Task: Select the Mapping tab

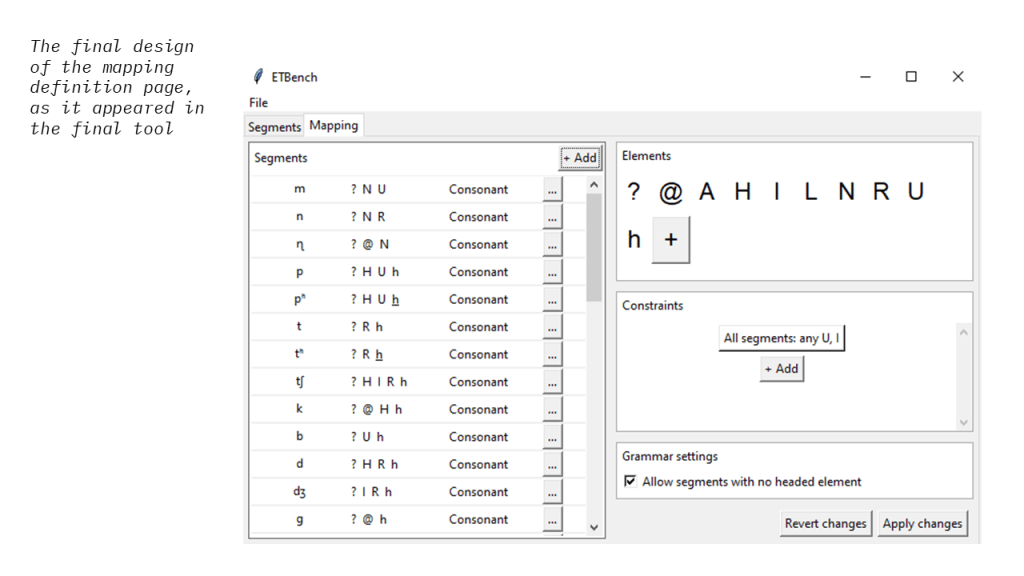Action: [x=334, y=126]
